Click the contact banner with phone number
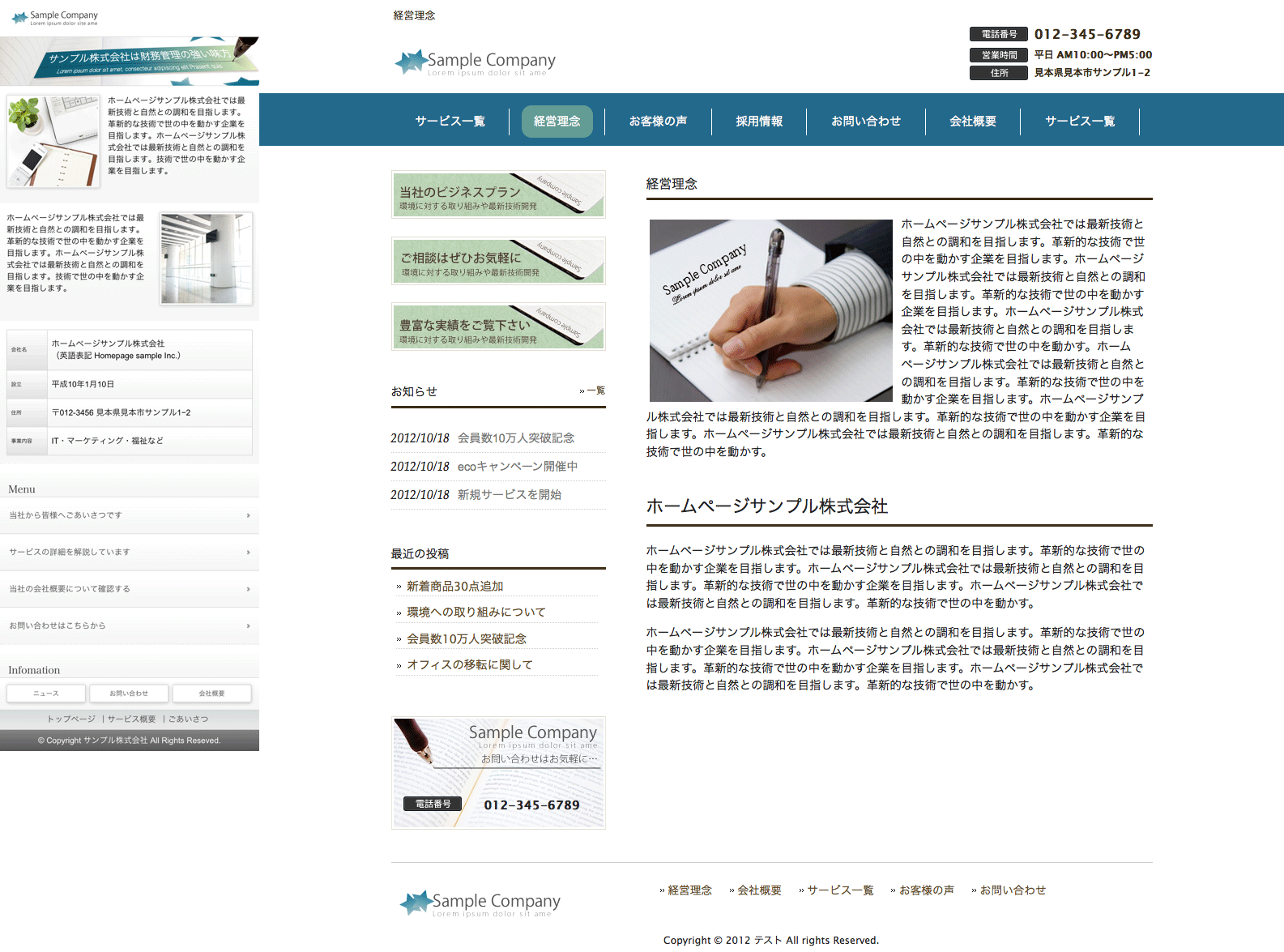 [497, 772]
